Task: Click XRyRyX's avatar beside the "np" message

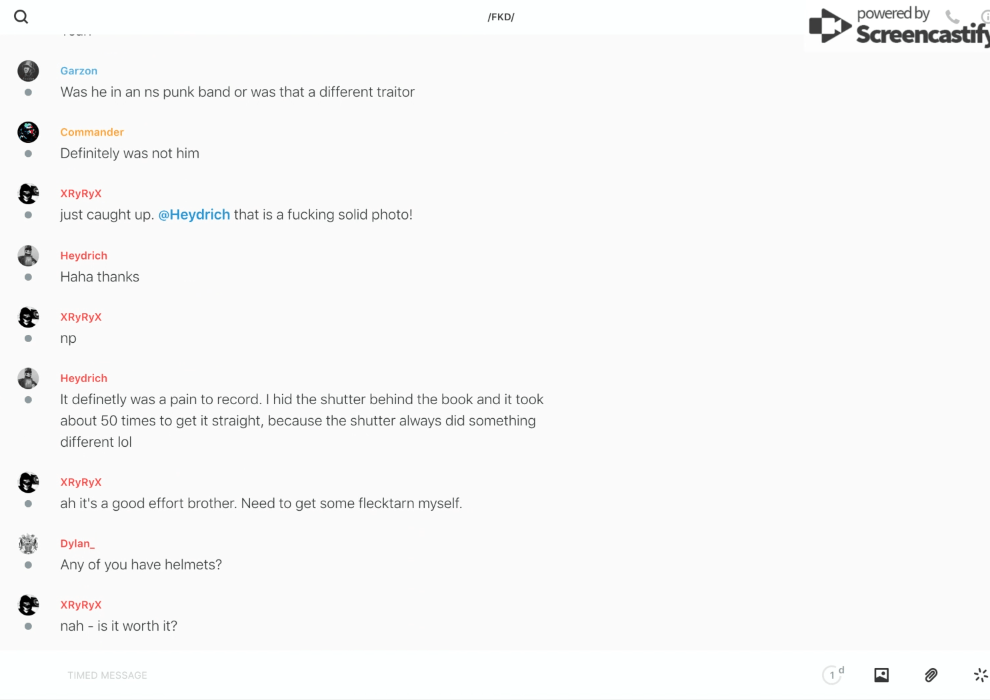Action: coord(28,317)
